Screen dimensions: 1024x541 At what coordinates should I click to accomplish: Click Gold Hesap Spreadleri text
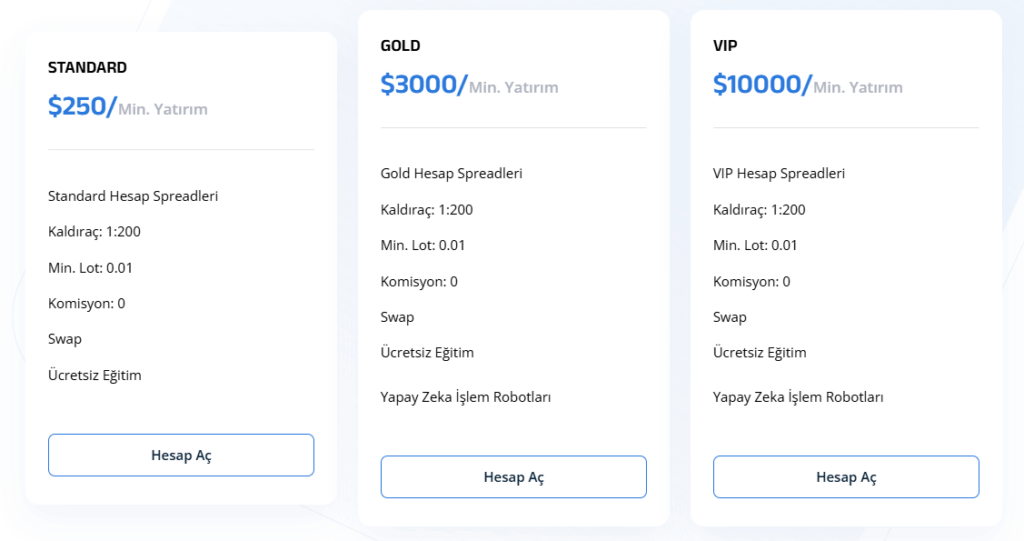point(451,173)
